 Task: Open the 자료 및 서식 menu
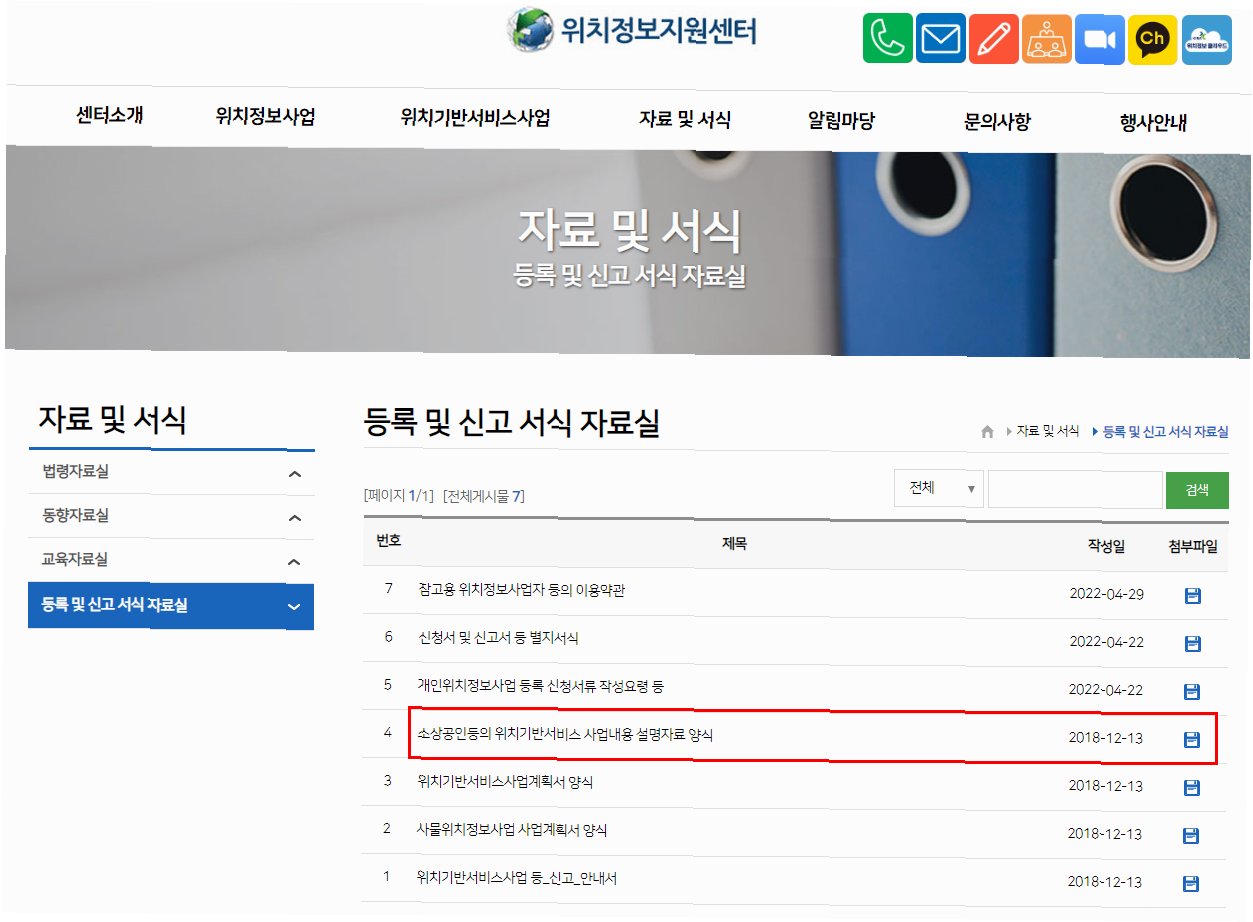pyautogui.click(x=685, y=120)
